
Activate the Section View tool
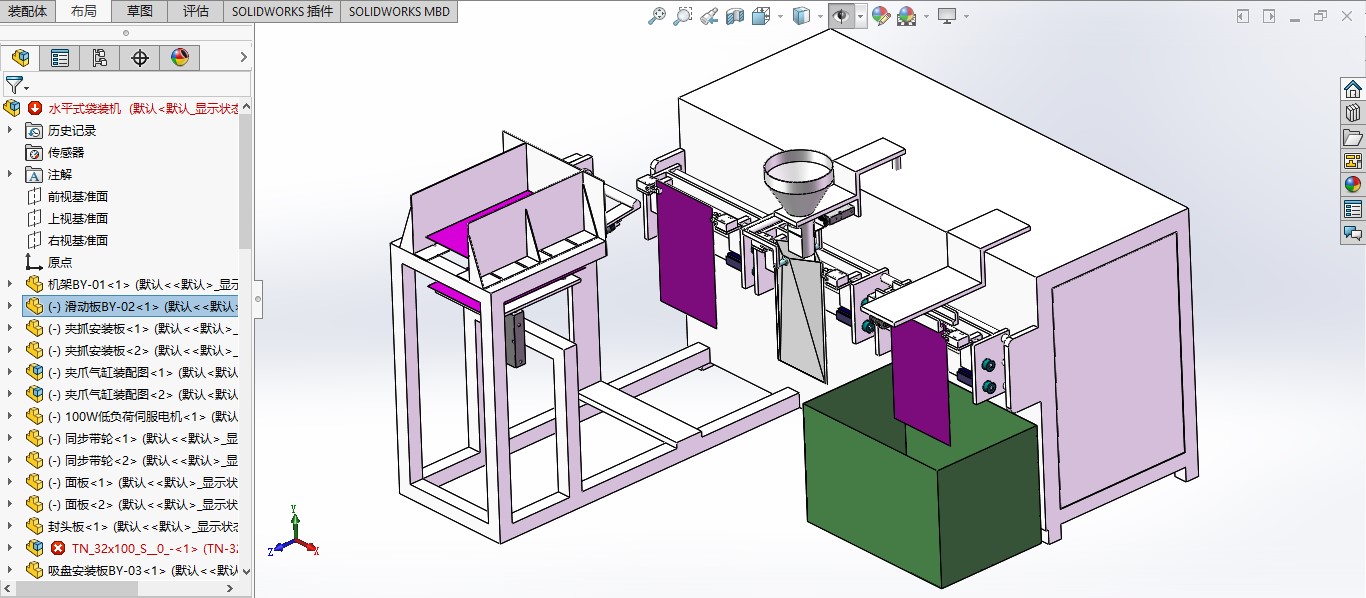tap(734, 16)
